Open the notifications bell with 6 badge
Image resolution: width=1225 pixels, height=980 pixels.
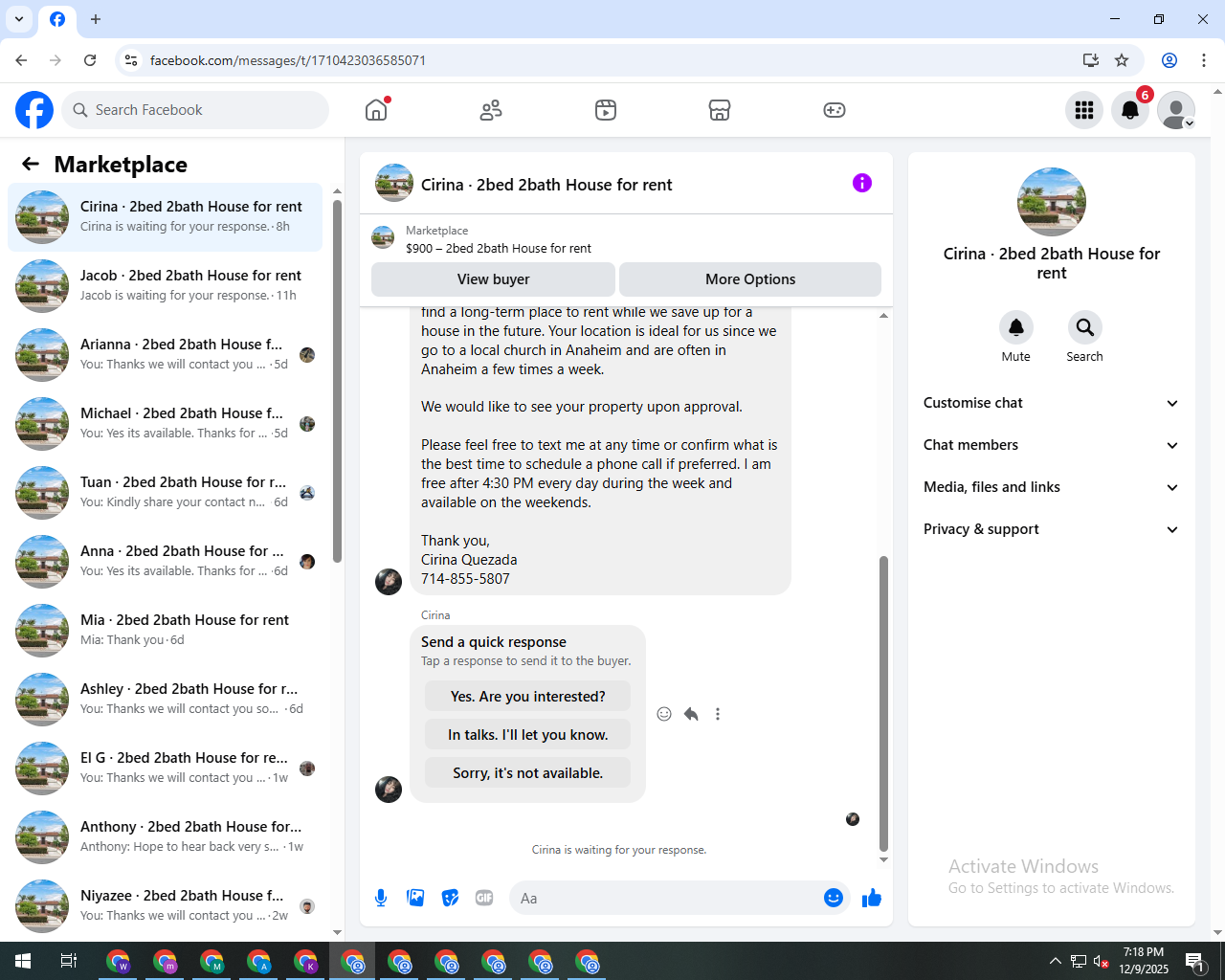(x=1130, y=110)
